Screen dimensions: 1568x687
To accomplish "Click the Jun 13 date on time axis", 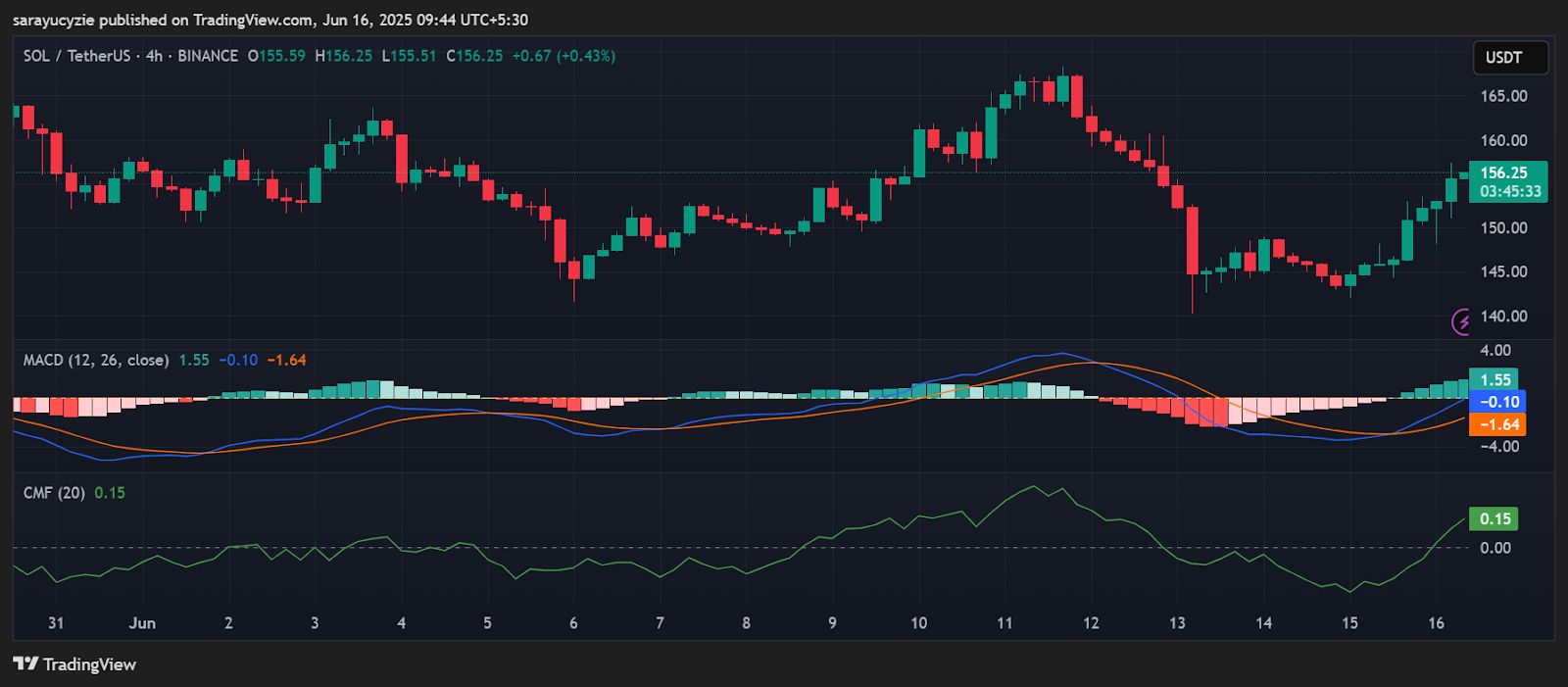I will click(1177, 623).
